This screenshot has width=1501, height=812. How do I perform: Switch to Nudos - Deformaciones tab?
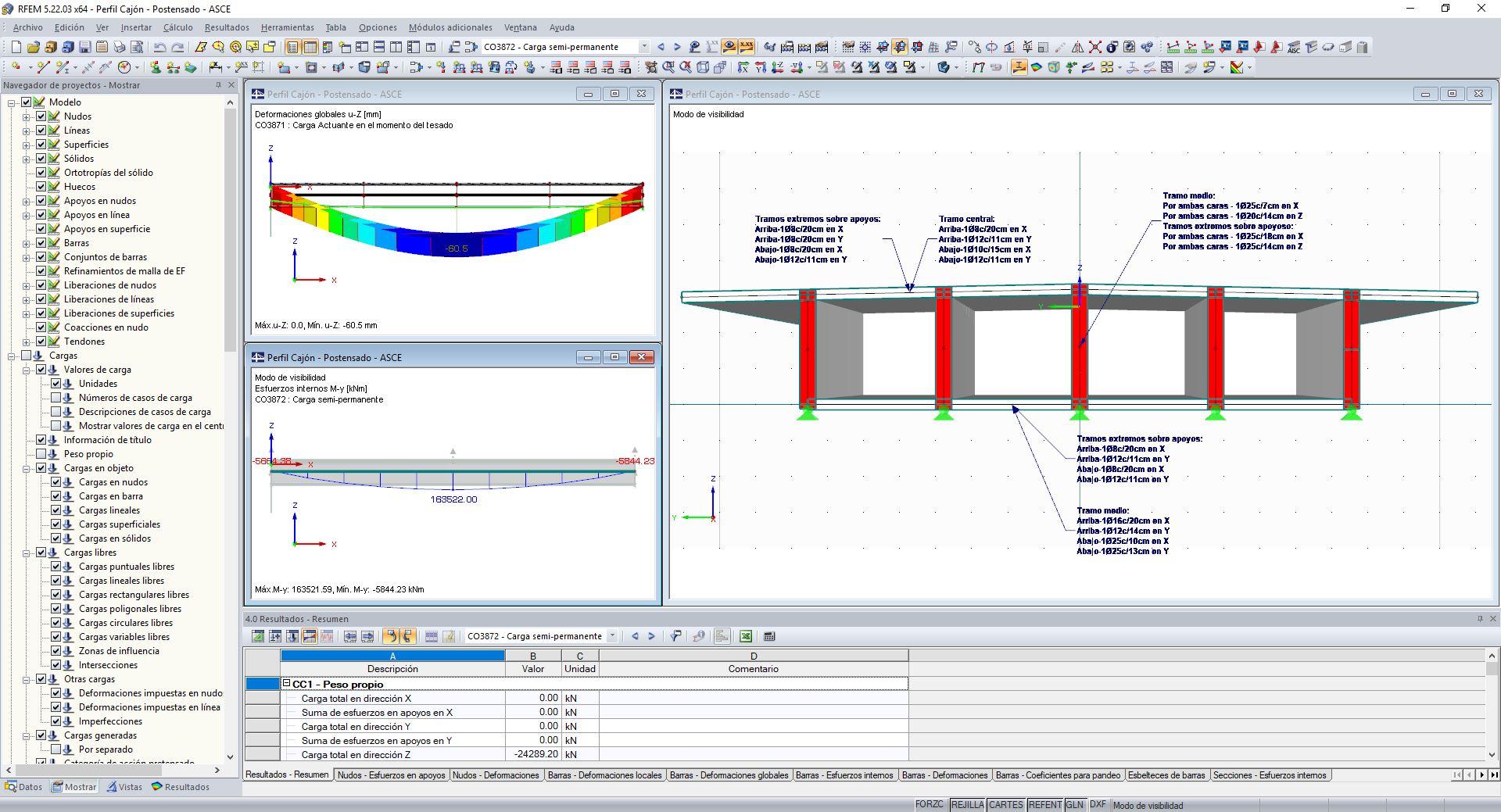(496, 775)
